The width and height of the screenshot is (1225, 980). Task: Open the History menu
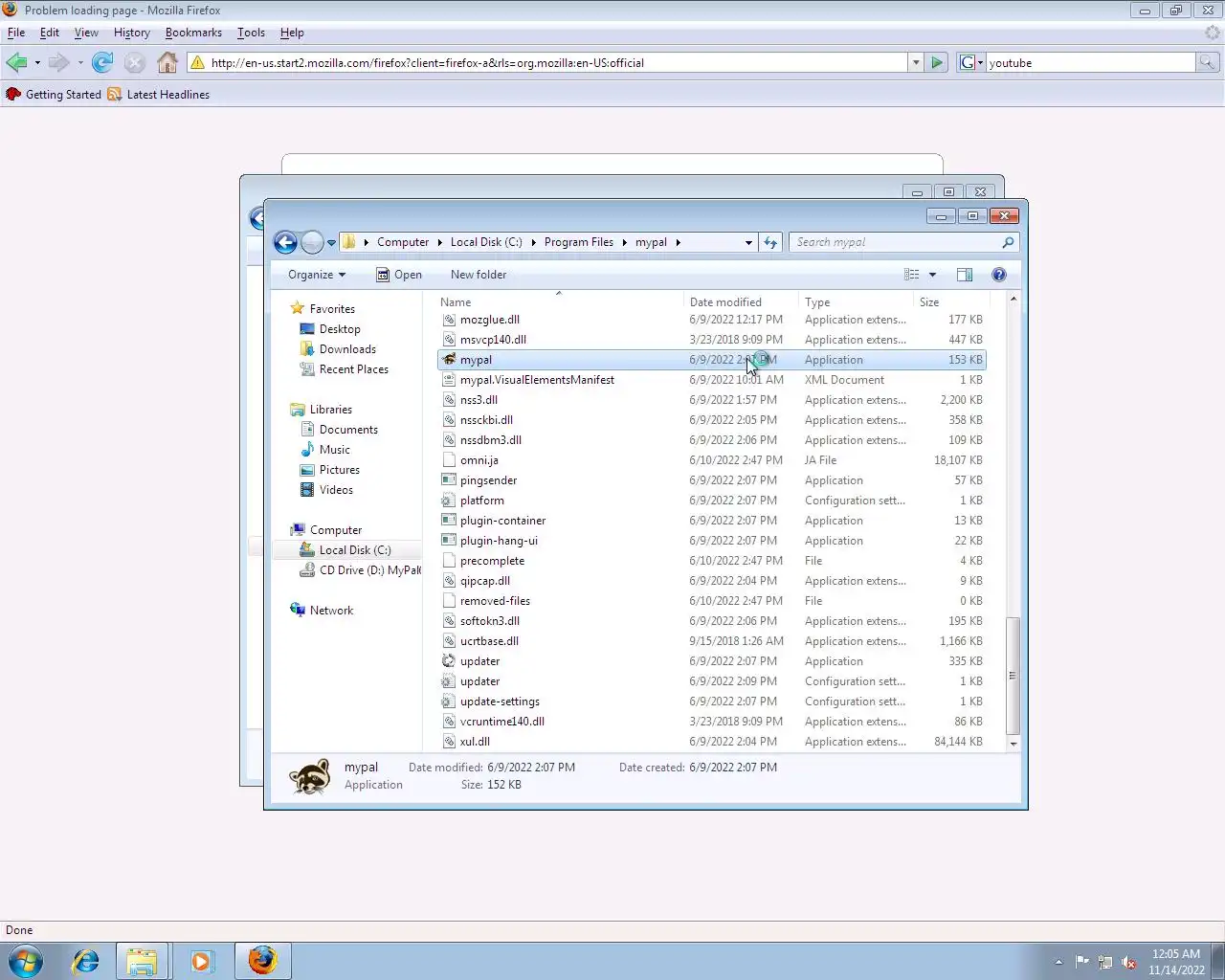(x=132, y=33)
